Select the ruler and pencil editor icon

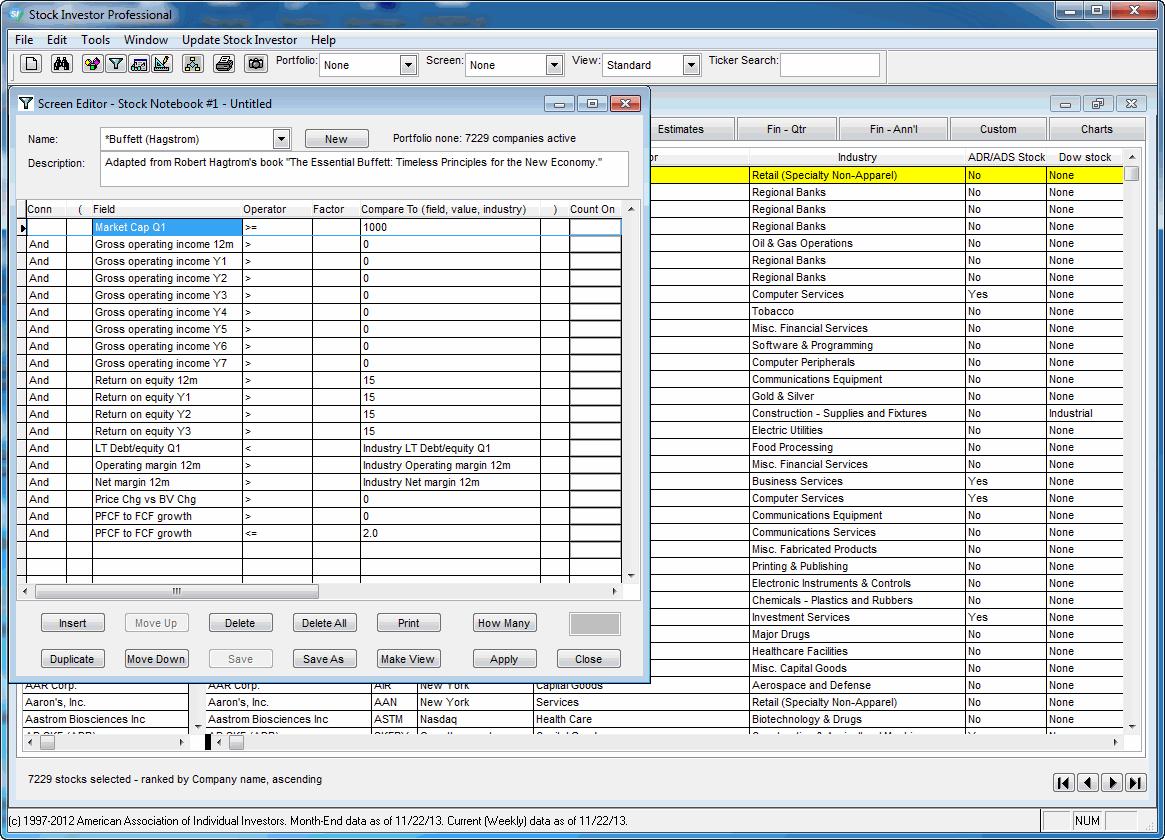[x=162, y=62]
